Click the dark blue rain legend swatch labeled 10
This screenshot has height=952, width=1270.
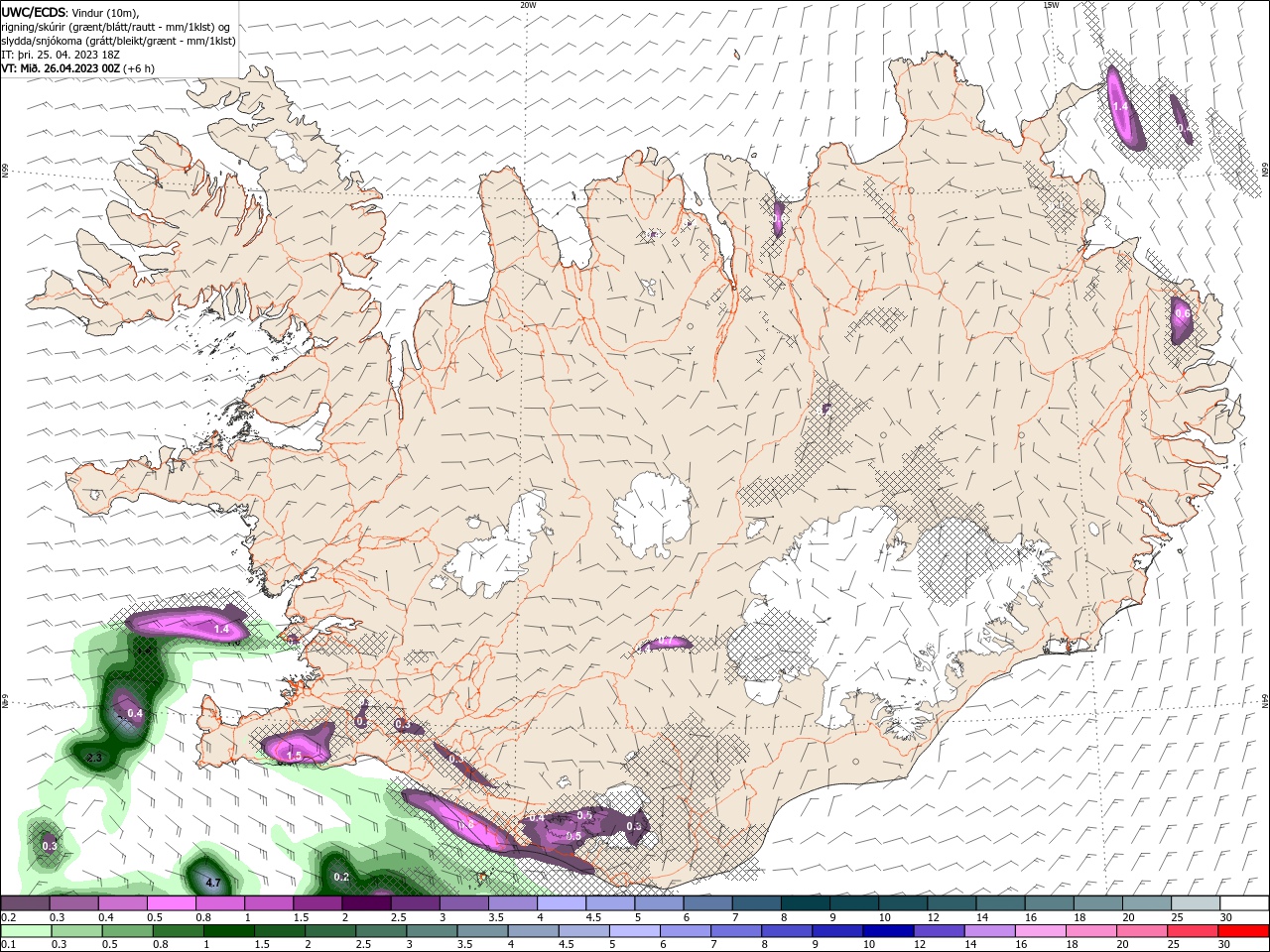[x=886, y=930]
